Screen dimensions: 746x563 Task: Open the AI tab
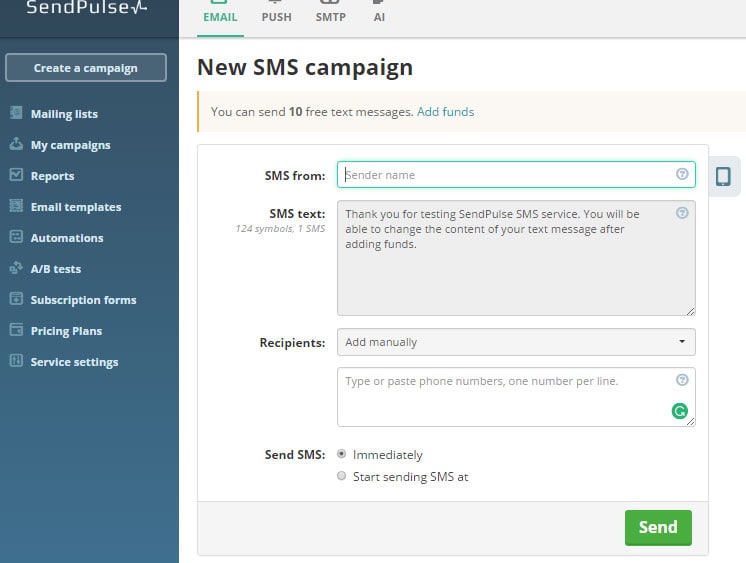pyautogui.click(x=379, y=16)
